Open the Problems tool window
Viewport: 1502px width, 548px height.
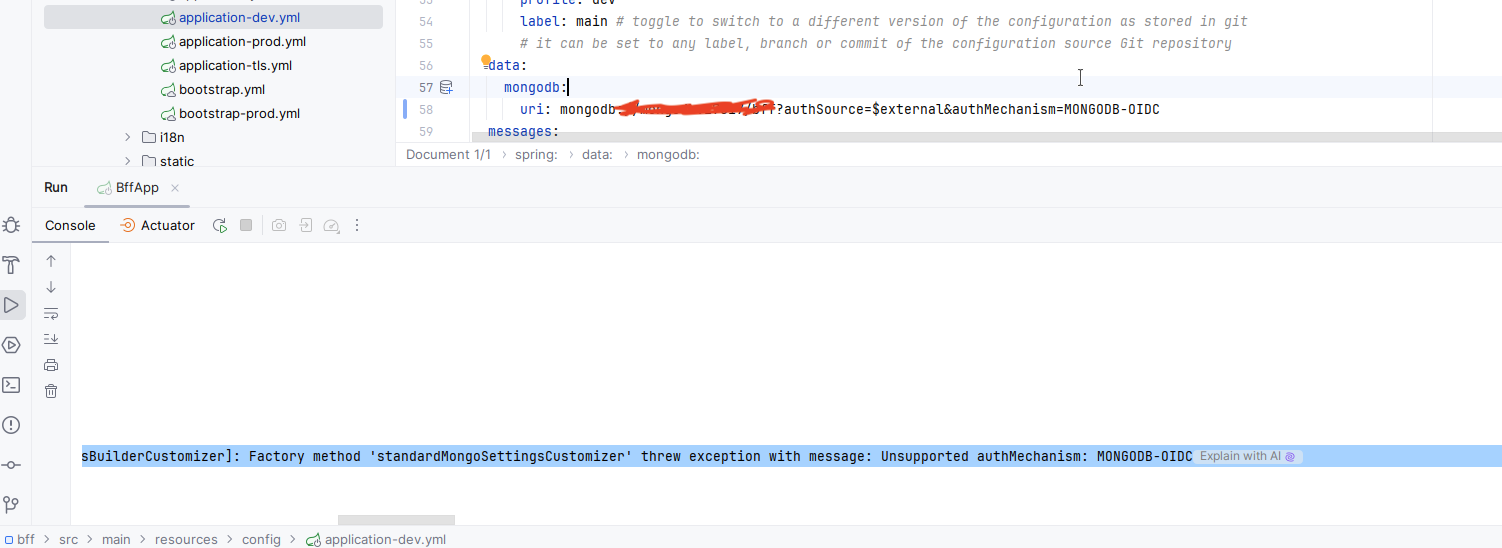click(11, 425)
